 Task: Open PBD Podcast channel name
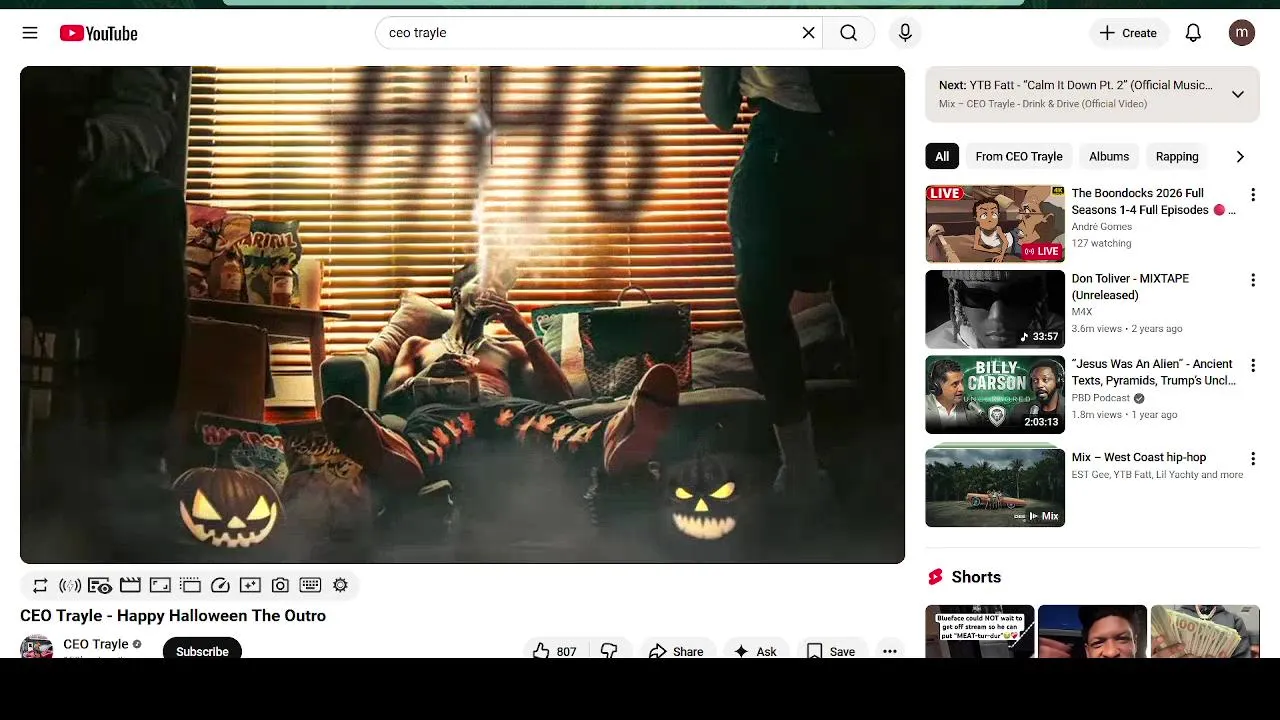(x=1100, y=398)
